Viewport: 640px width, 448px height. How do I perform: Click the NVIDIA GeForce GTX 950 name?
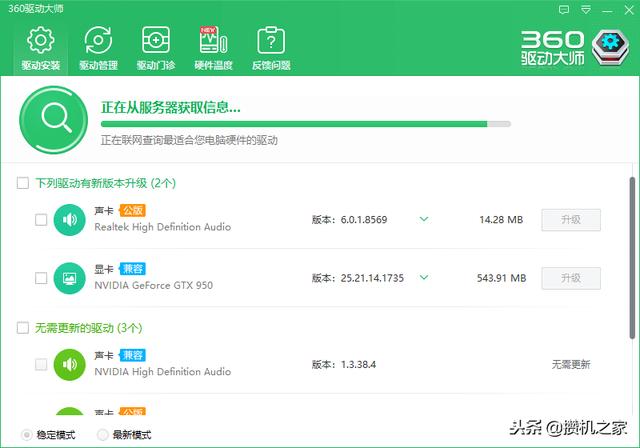point(153,285)
